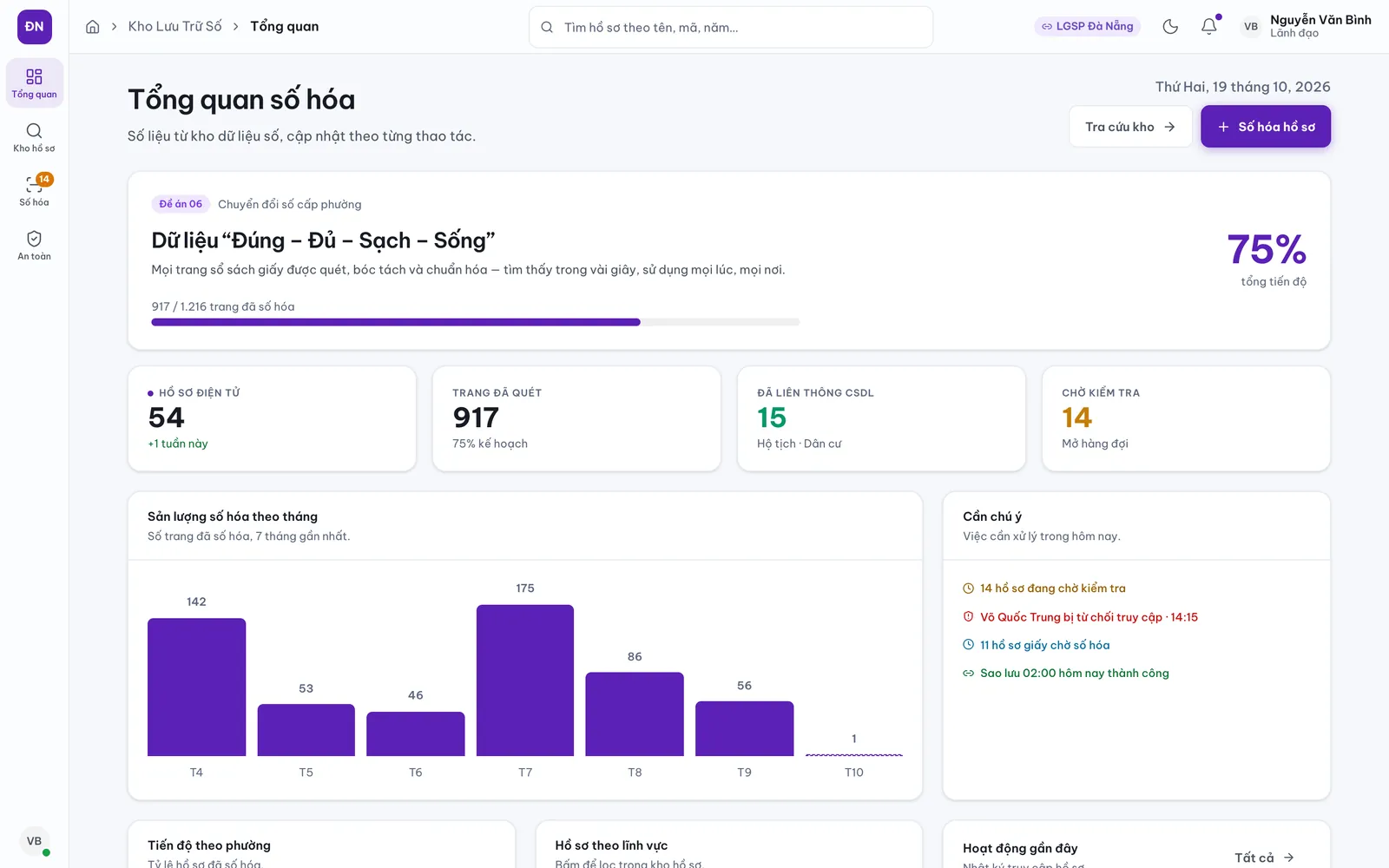Open the home breadcrumb icon
Viewport: 1389px width, 868px height.
click(x=93, y=27)
